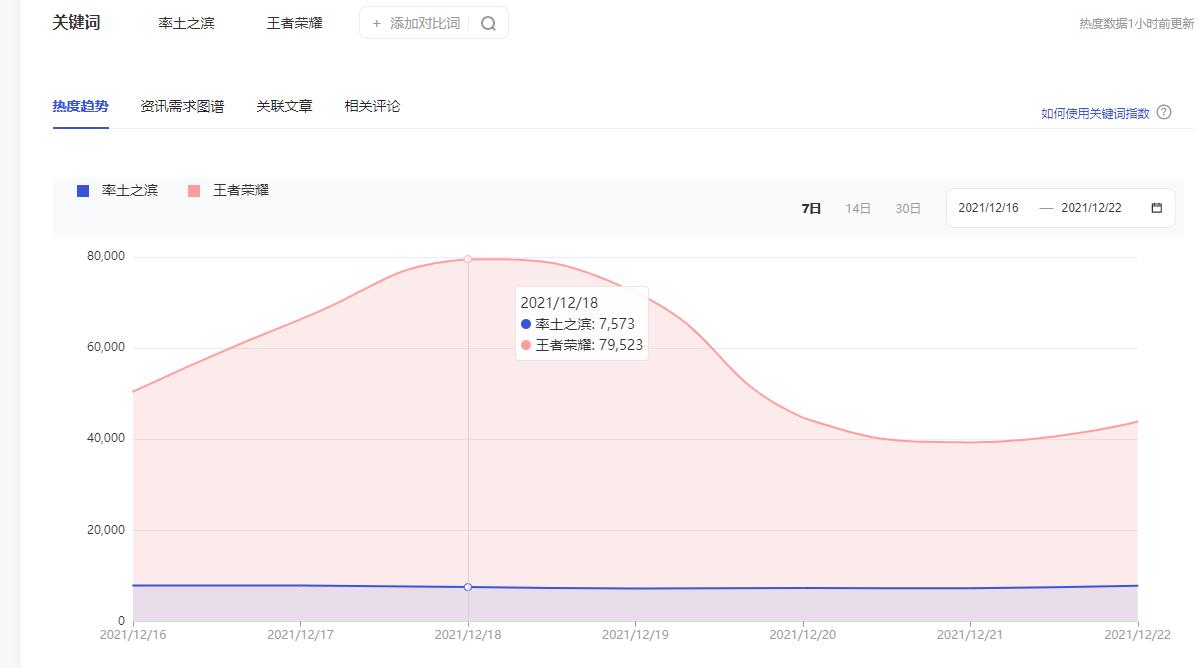The image size is (1200, 668).
Task: Click the 如何使用关键词指数 link
Action: (1095, 111)
